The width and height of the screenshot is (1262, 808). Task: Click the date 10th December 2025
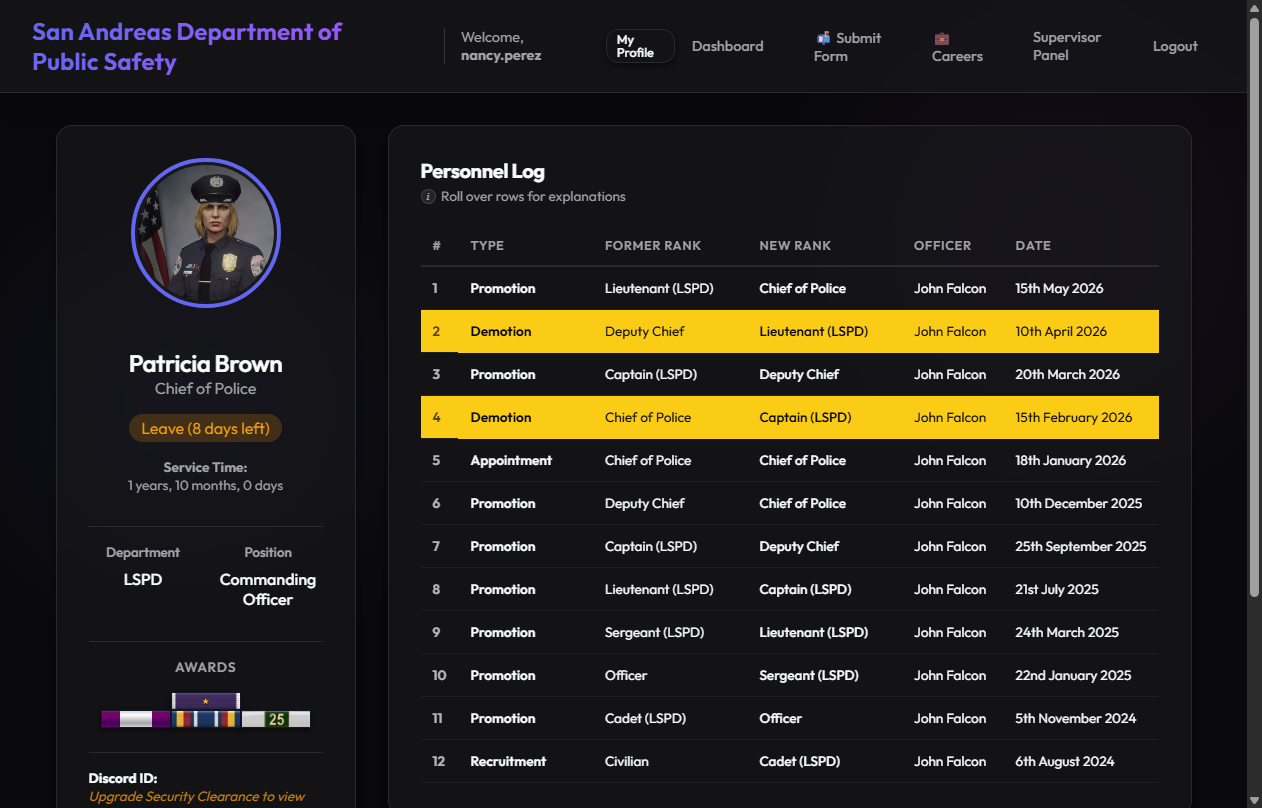(1078, 503)
